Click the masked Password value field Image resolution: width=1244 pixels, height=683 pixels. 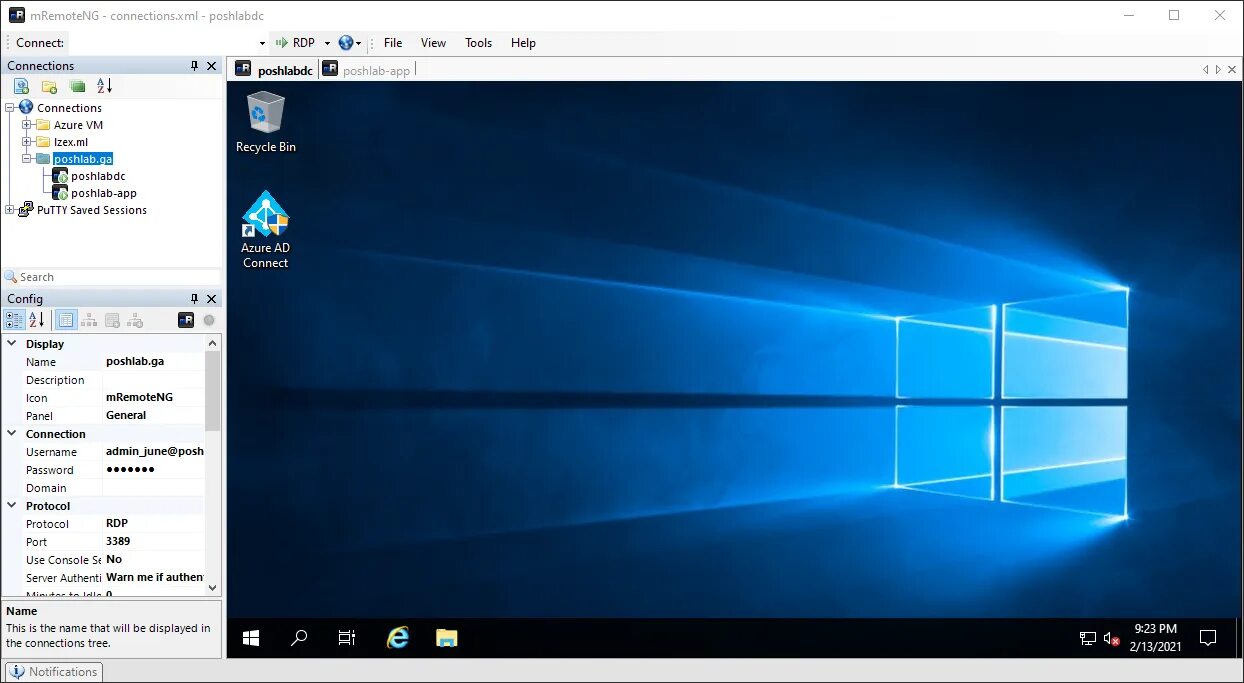[154, 469]
